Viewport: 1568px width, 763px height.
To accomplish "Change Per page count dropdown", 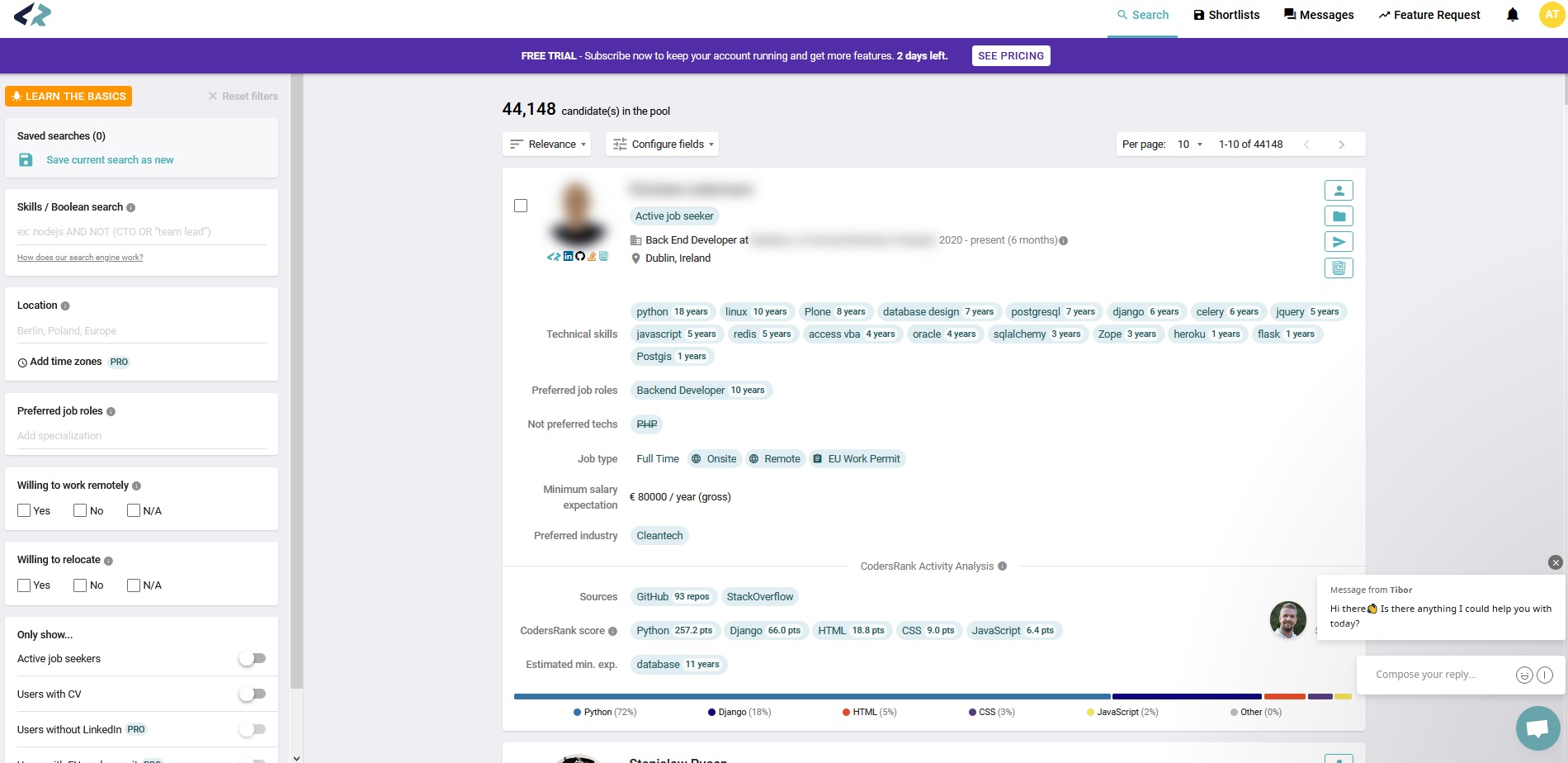I will 1189,145.
